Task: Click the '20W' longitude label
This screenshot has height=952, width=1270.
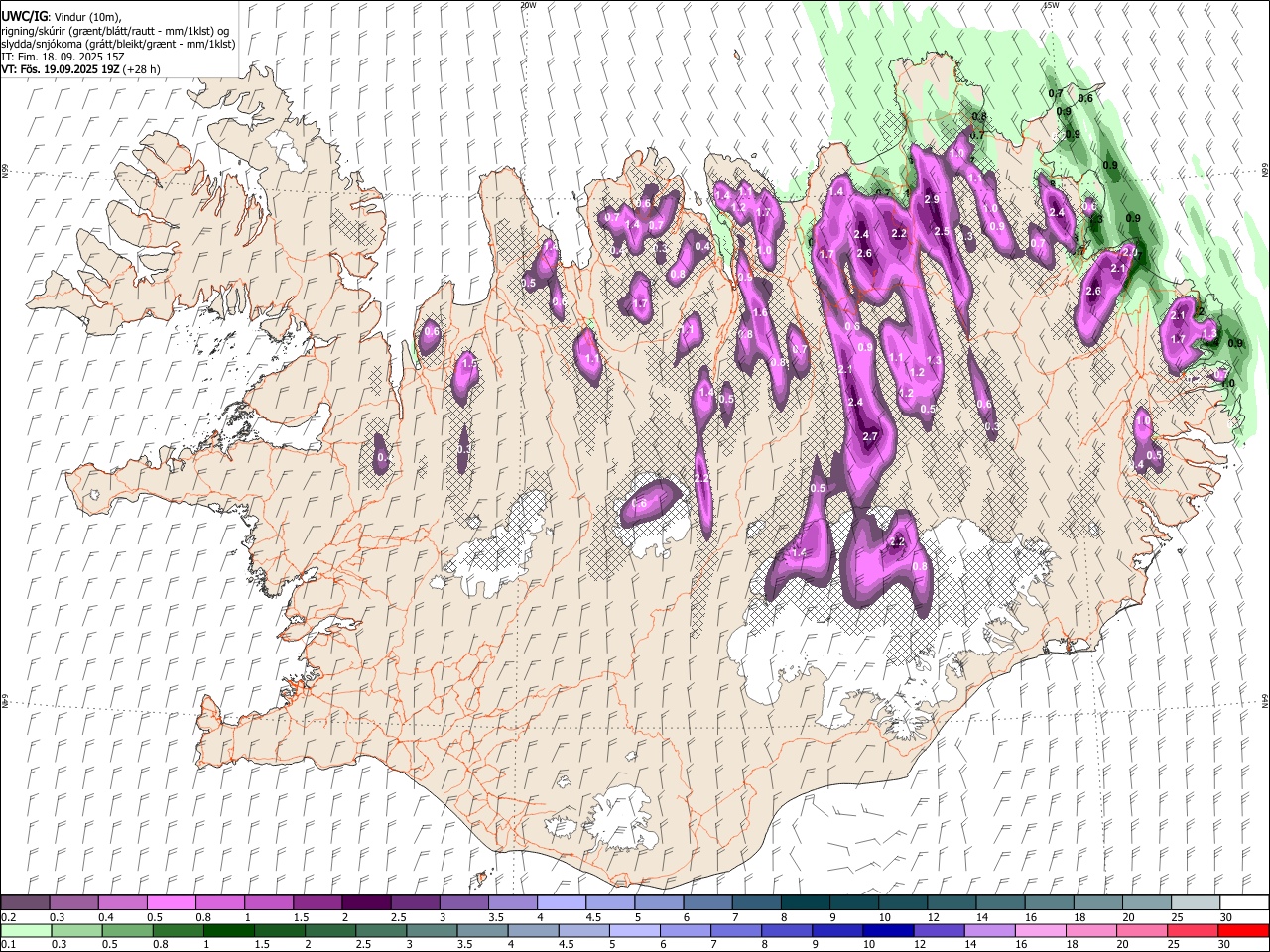Action: click(x=528, y=5)
